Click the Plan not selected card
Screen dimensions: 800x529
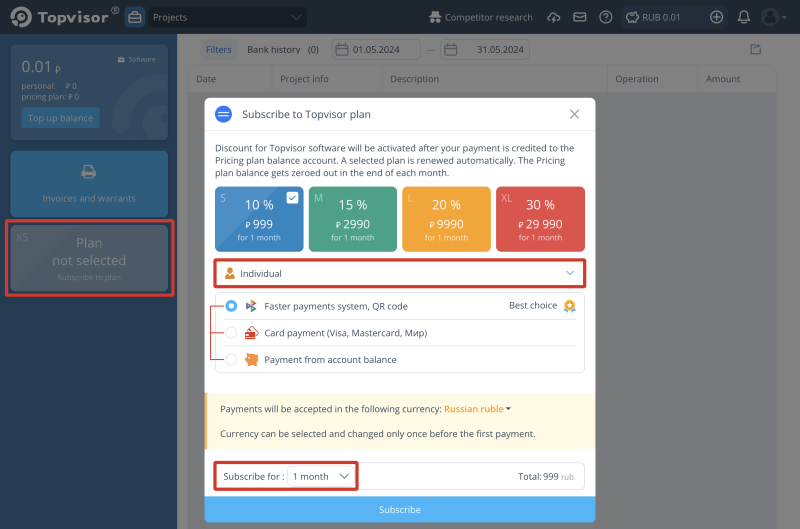[x=89, y=258]
